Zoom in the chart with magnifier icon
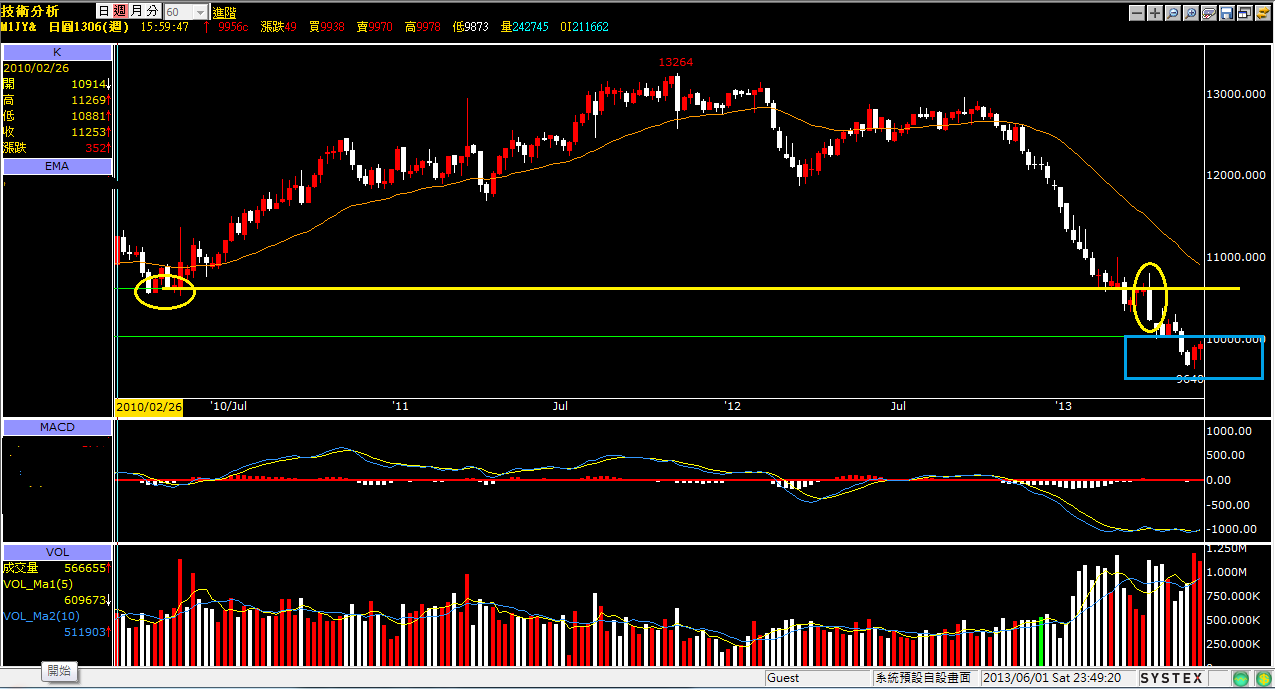This screenshot has width=1275, height=689. click(1191, 13)
